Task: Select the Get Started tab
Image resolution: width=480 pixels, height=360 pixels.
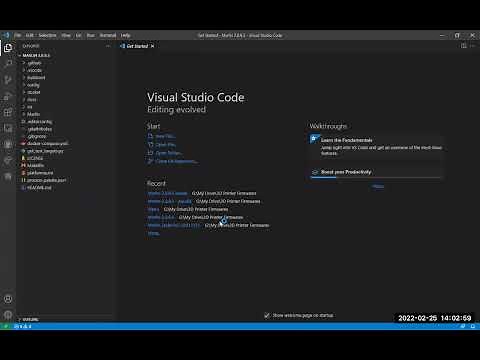Action: point(137,46)
